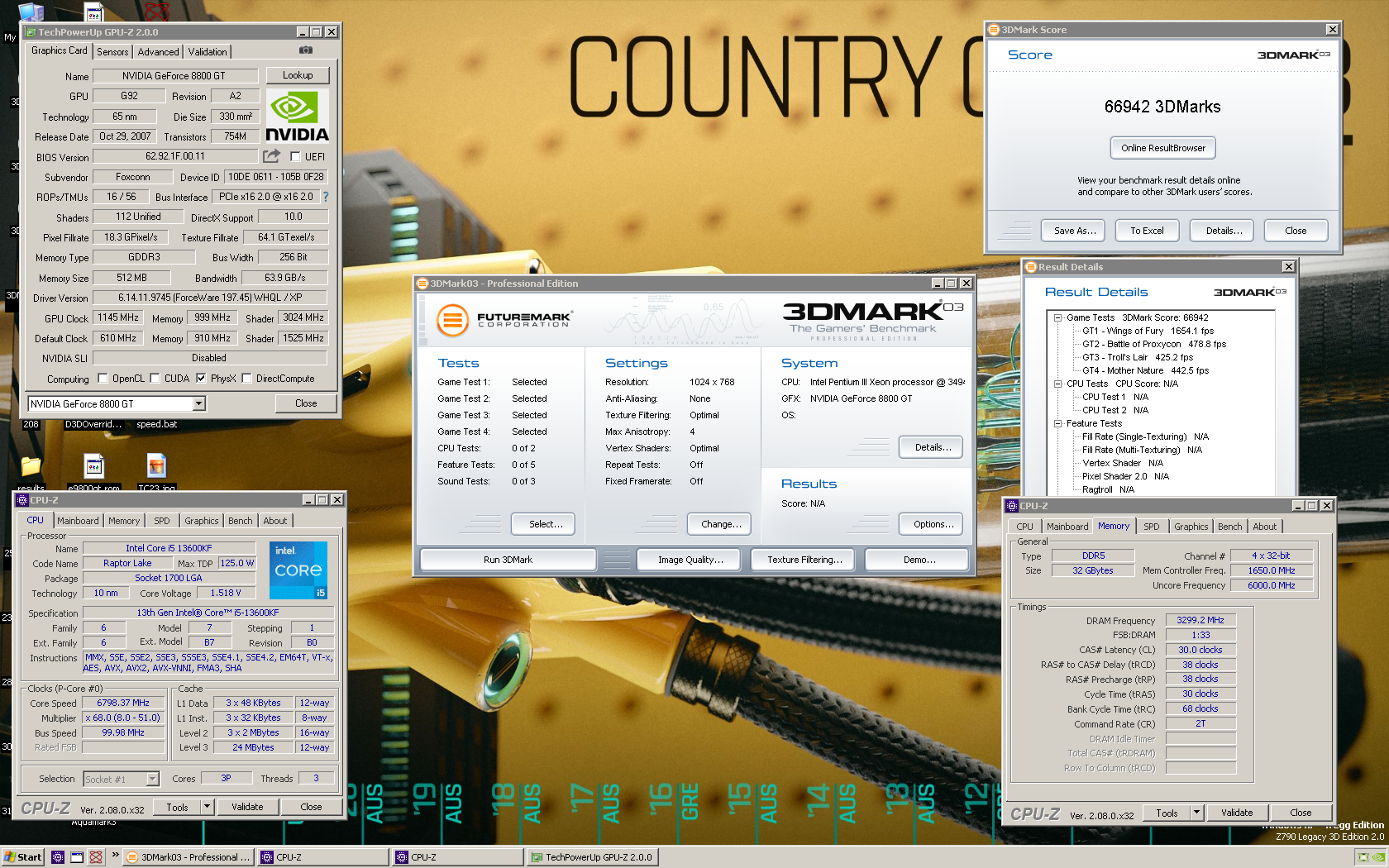Image resolution: width=1389 pixels, height=868 pixels.
Task: Open the Bench tab in left CPU-Z window
Action: pos(241,521)
